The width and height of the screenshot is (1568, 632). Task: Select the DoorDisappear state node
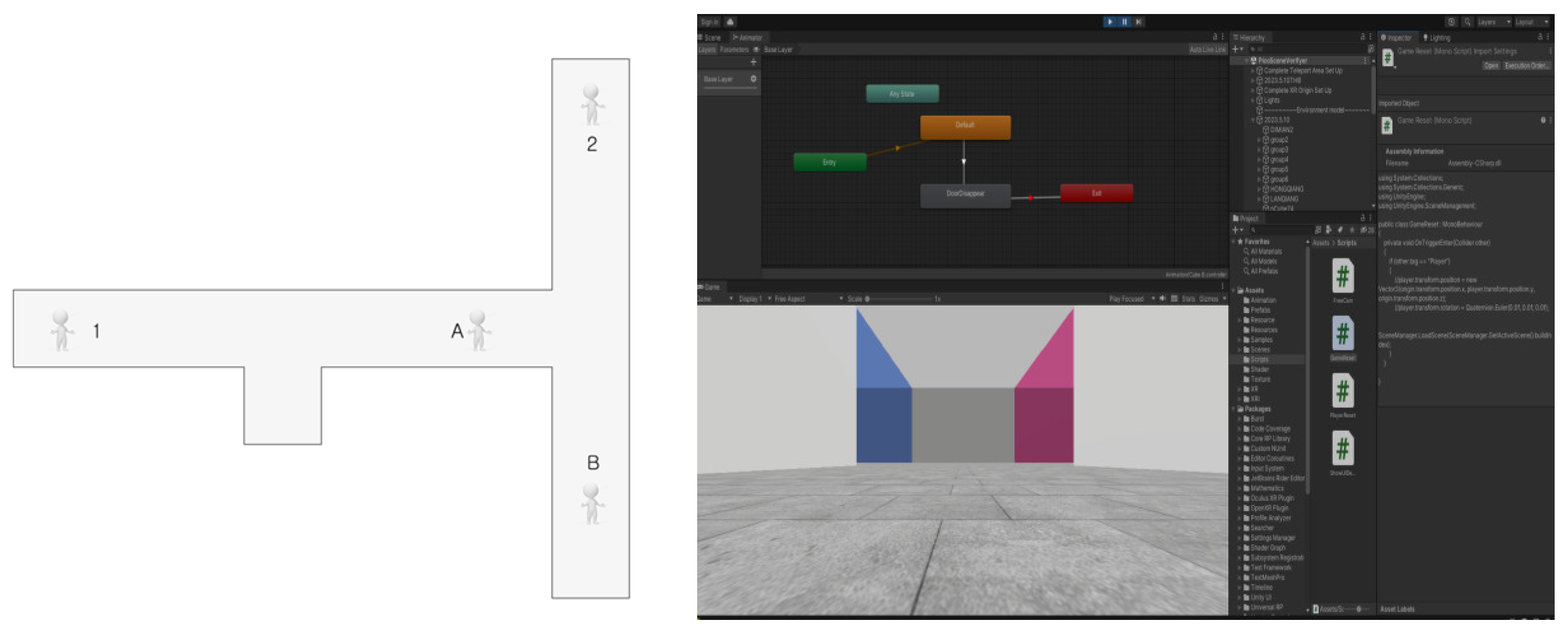965,194
